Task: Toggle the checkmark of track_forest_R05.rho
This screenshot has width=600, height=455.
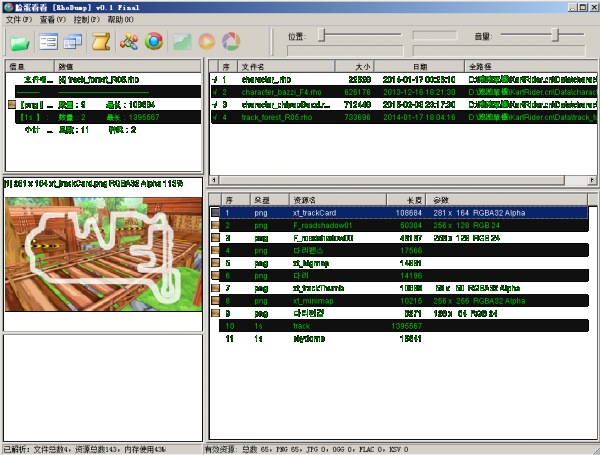Action: tap(215, 117)
